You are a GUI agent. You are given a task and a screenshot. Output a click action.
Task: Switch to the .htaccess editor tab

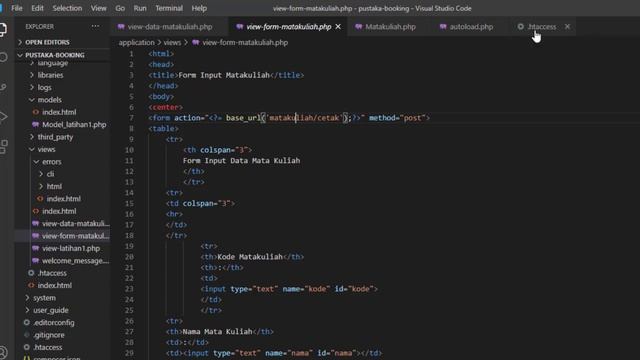[541, 27]
